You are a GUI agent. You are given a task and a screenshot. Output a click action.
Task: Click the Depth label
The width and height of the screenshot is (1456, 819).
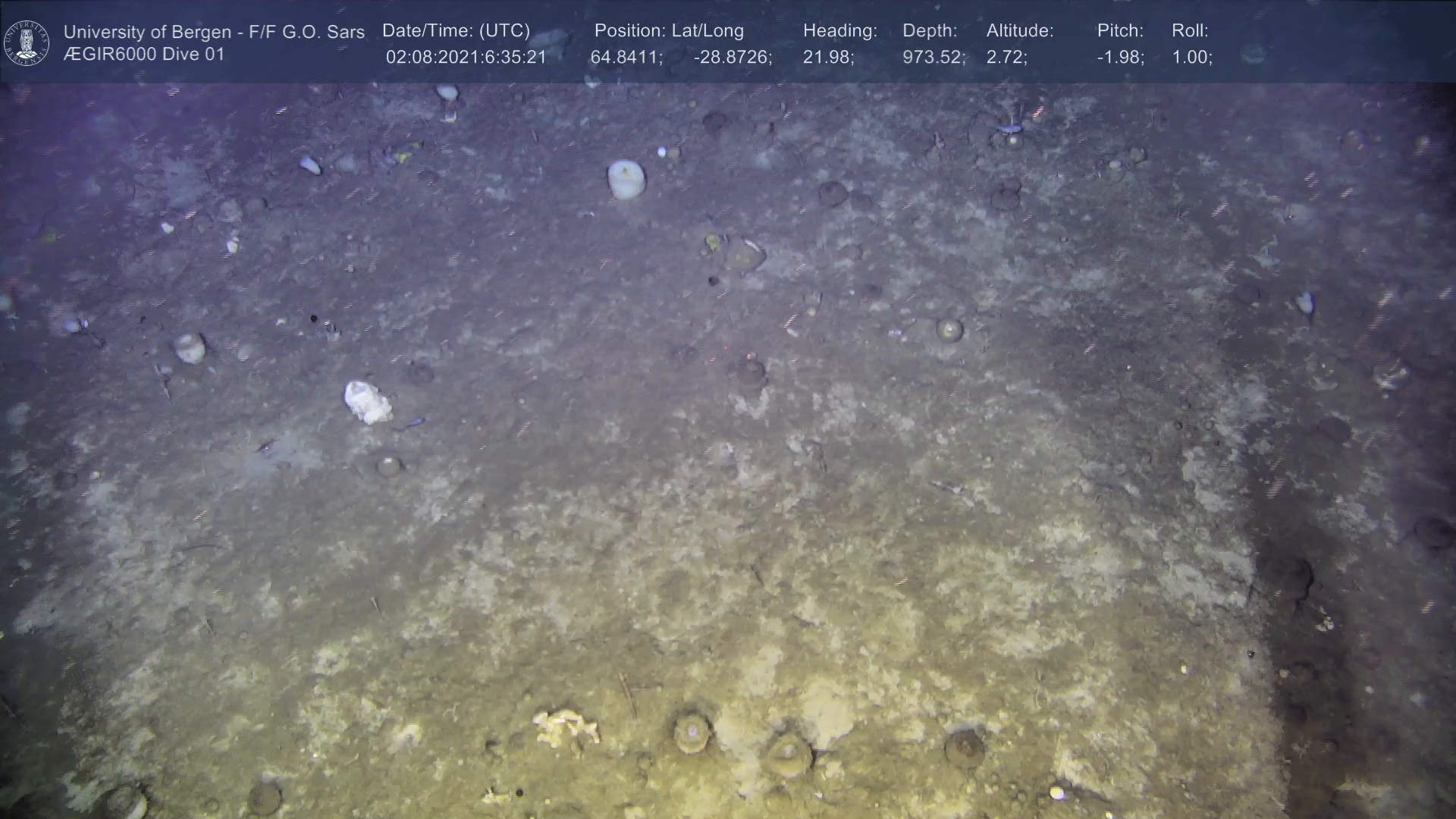(x=930, y=31)
